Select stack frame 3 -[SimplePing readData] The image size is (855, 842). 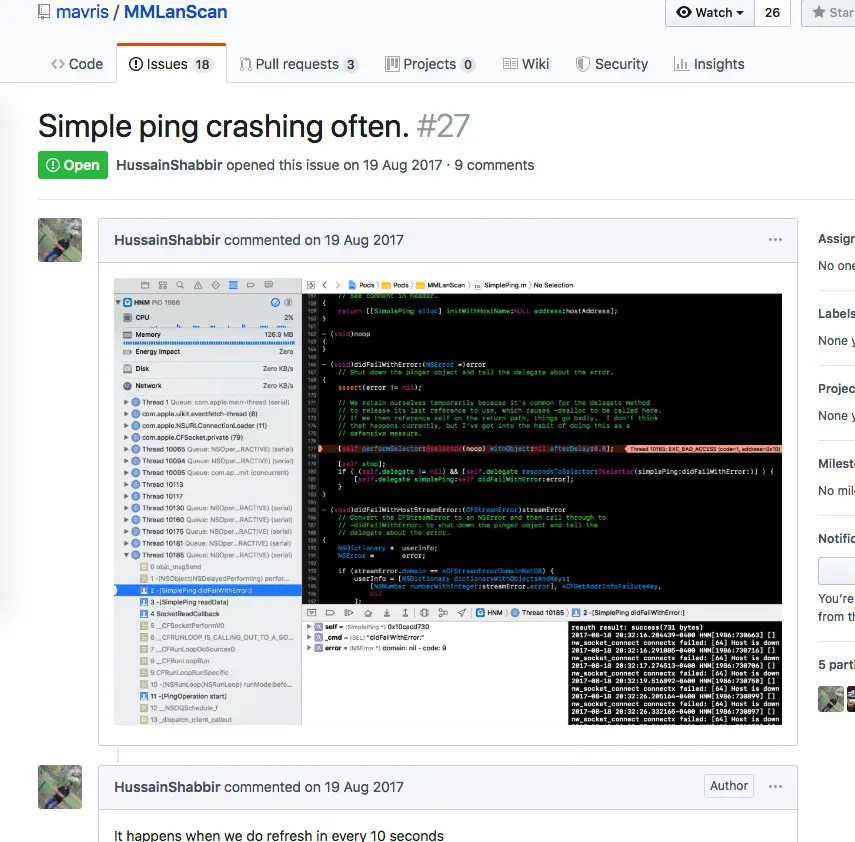coord(208,602)
